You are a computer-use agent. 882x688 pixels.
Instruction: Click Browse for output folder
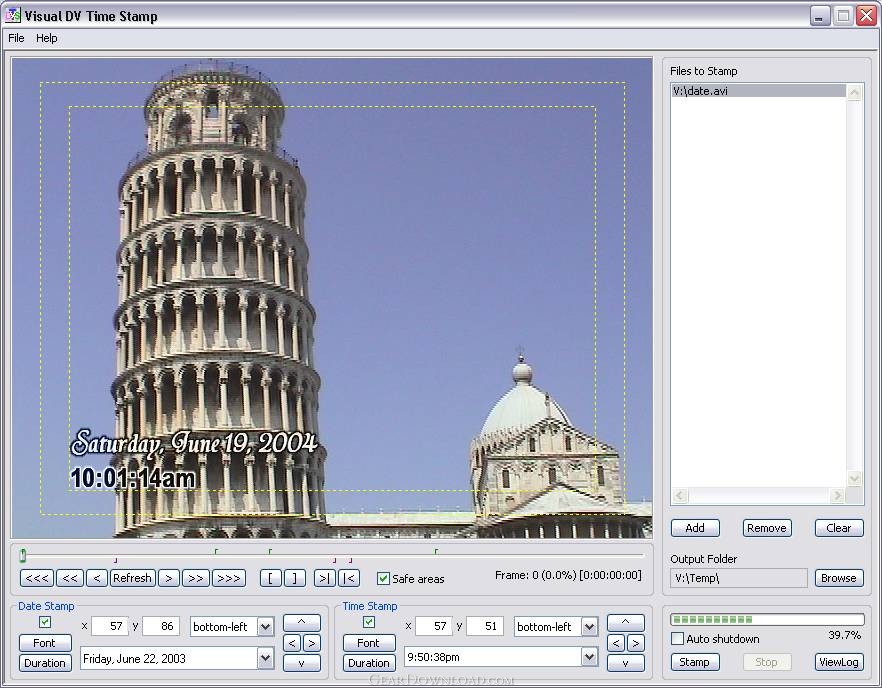(839, 578)
